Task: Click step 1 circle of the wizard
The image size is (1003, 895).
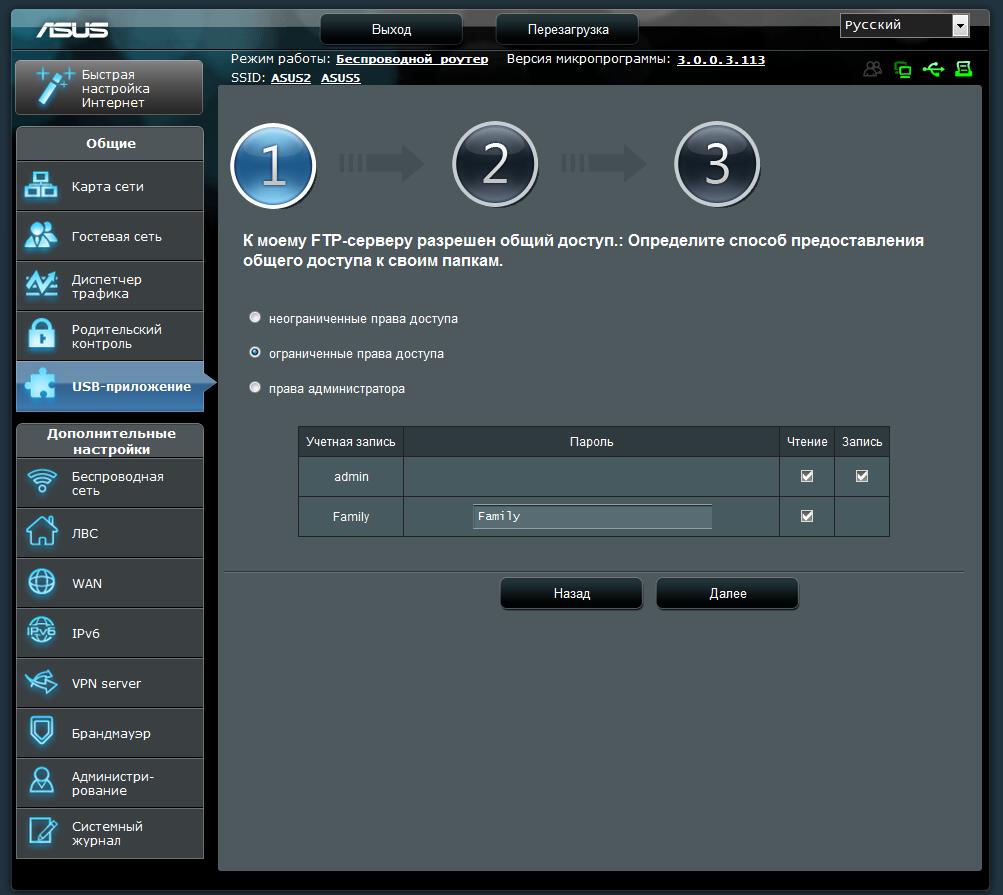Action: pyautogui.click(x=273, y=166)
